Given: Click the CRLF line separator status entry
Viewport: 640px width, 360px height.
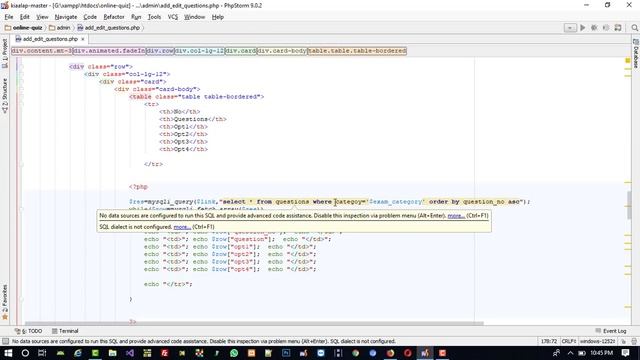Looking at the screenshot, I should pyautogui.click(x=569, y=341).
